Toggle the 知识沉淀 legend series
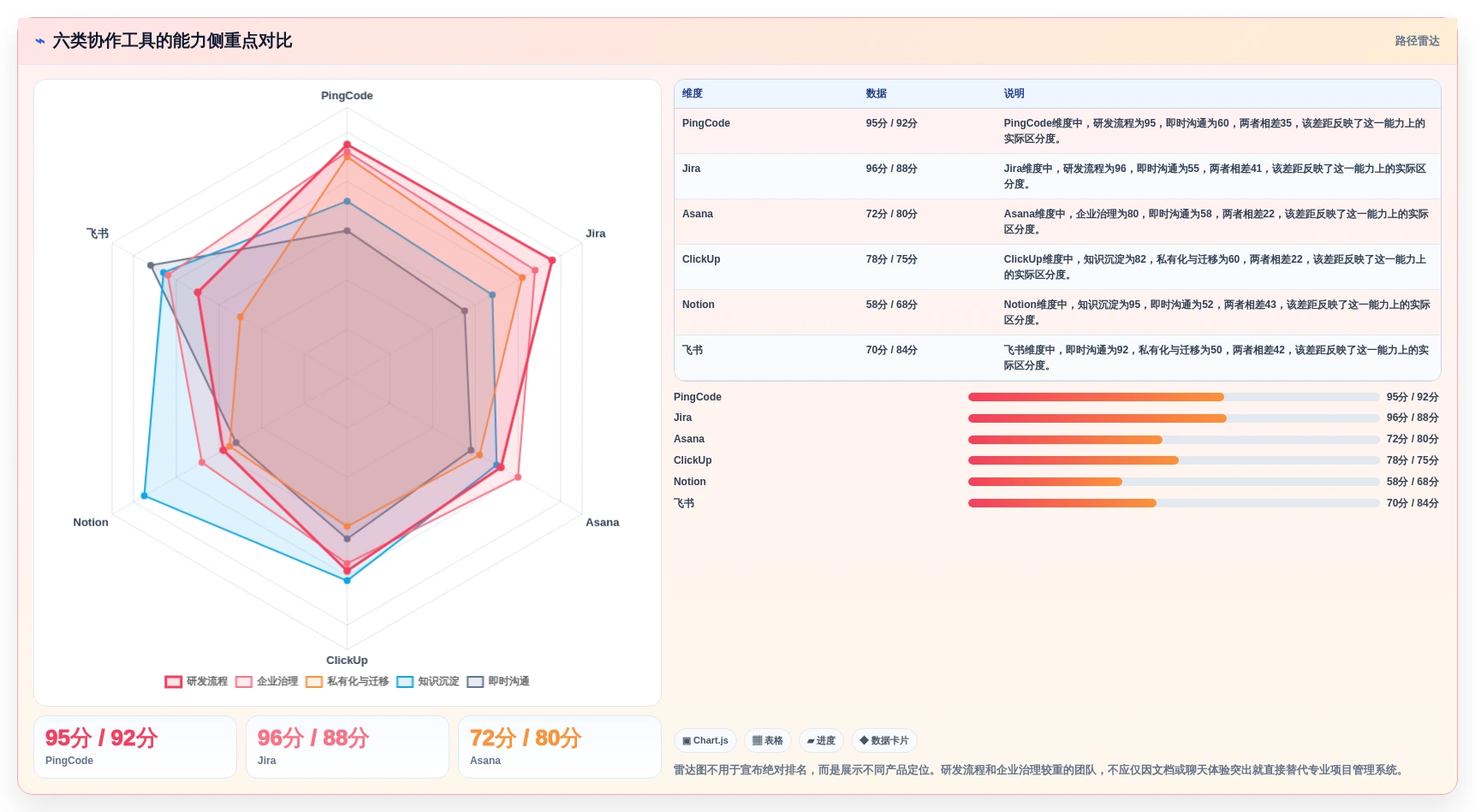The width and height of the screenshot is (1475, 812). pyautogui.click(x=428, y=682)
